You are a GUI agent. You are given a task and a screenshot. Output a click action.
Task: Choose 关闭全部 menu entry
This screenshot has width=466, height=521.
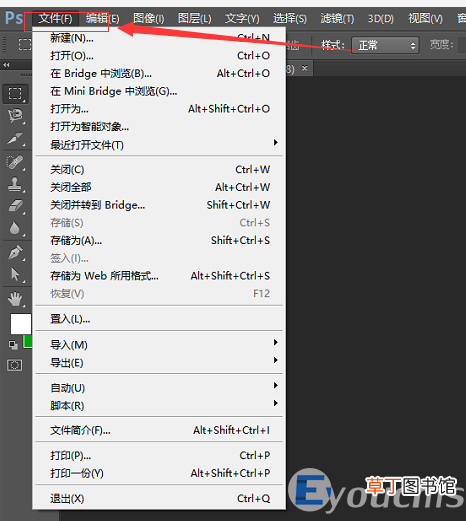click(159, 187)
